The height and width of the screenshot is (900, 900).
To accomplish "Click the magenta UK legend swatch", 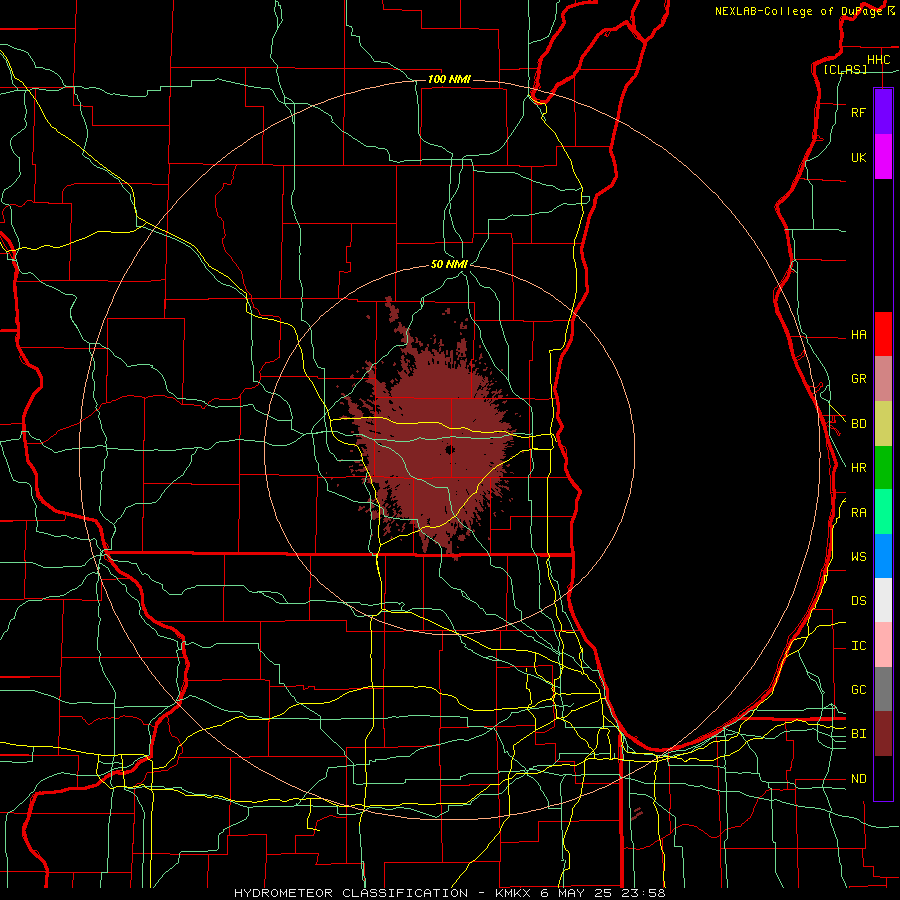I will 883,157.
